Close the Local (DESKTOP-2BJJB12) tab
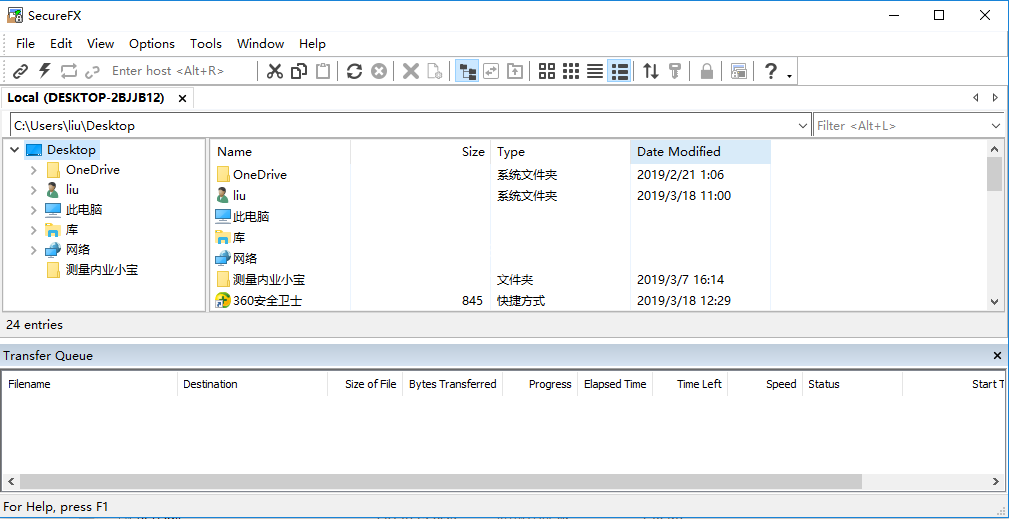This screenshot has height=519, width=1009. [182, 98]
